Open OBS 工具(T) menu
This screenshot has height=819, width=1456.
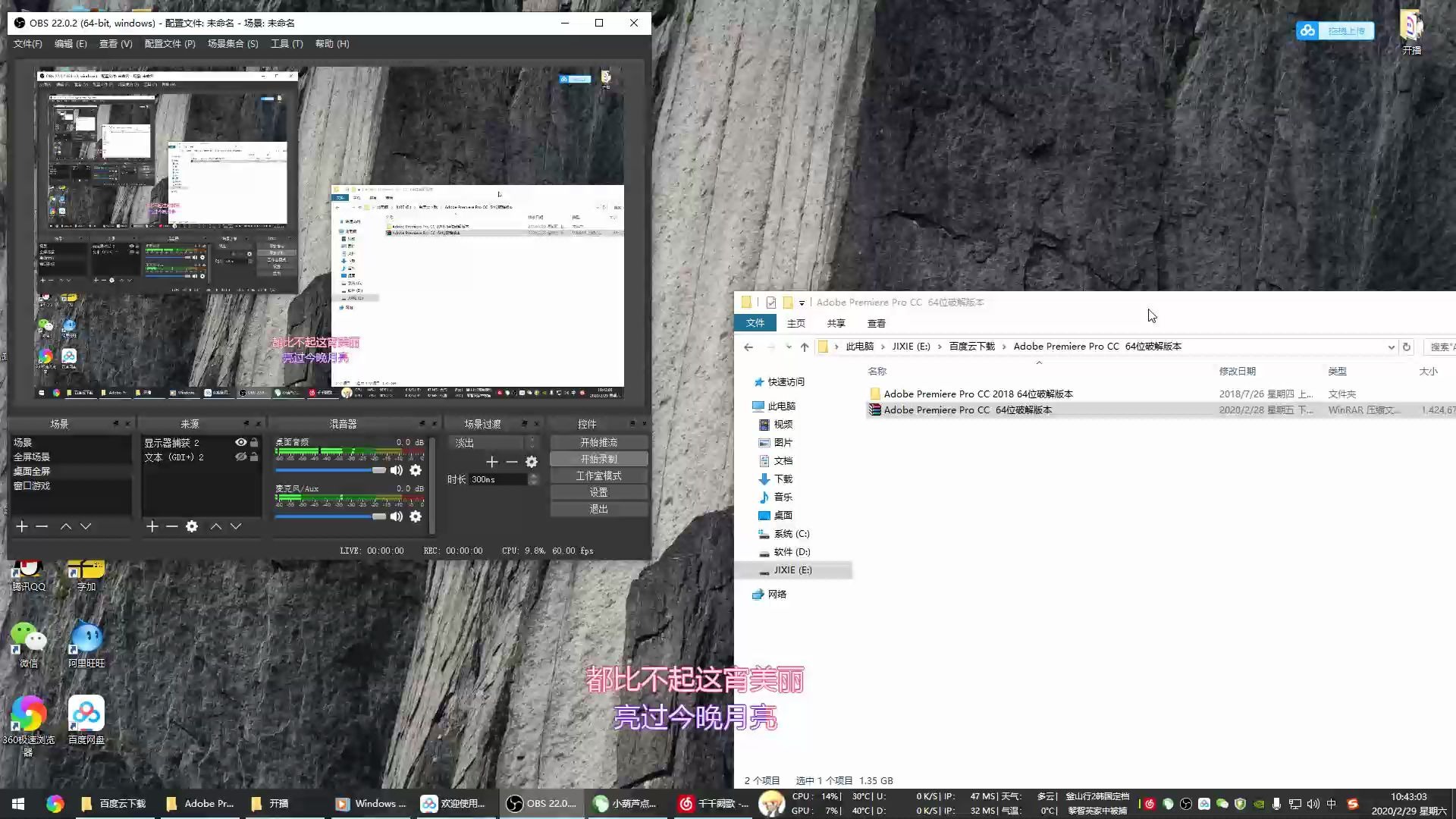(287, 44)
